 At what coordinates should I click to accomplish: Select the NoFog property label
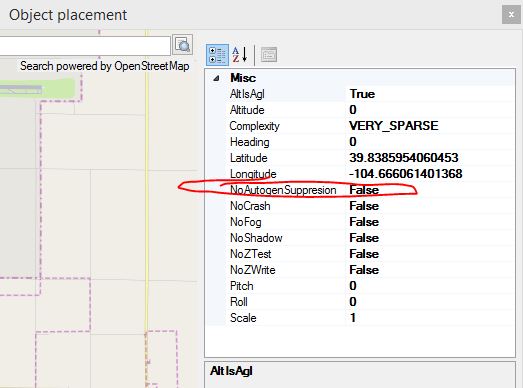coord(246,222)
